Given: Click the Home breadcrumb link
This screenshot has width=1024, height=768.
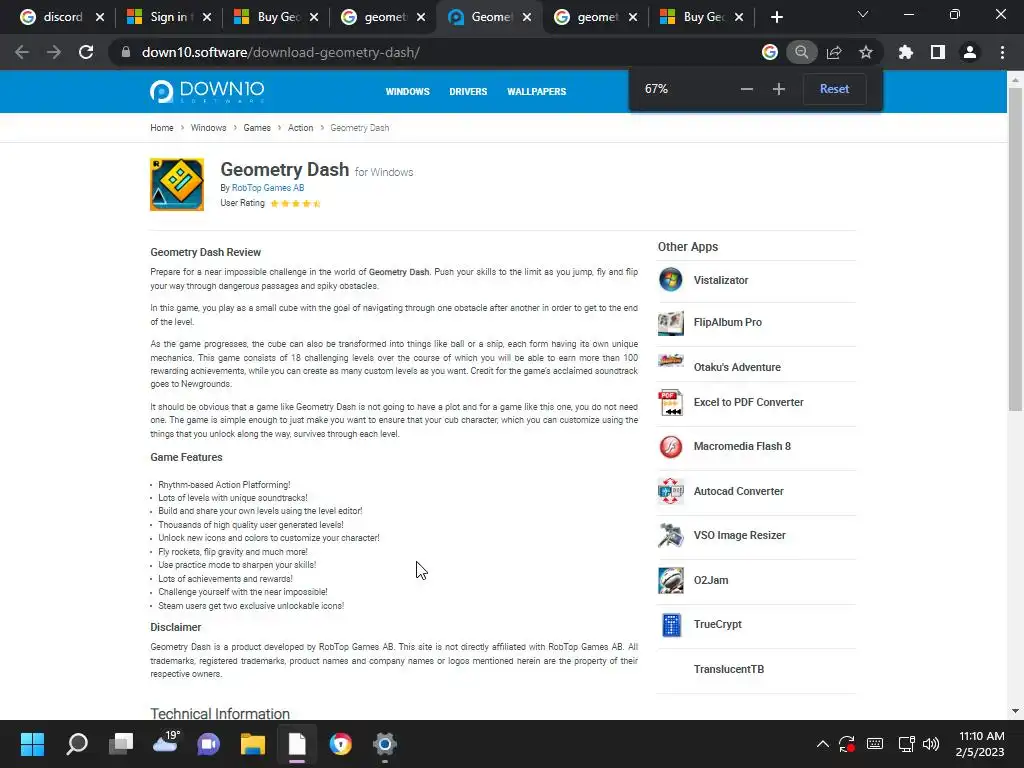Looking at the screenshot, I should 162,128.
